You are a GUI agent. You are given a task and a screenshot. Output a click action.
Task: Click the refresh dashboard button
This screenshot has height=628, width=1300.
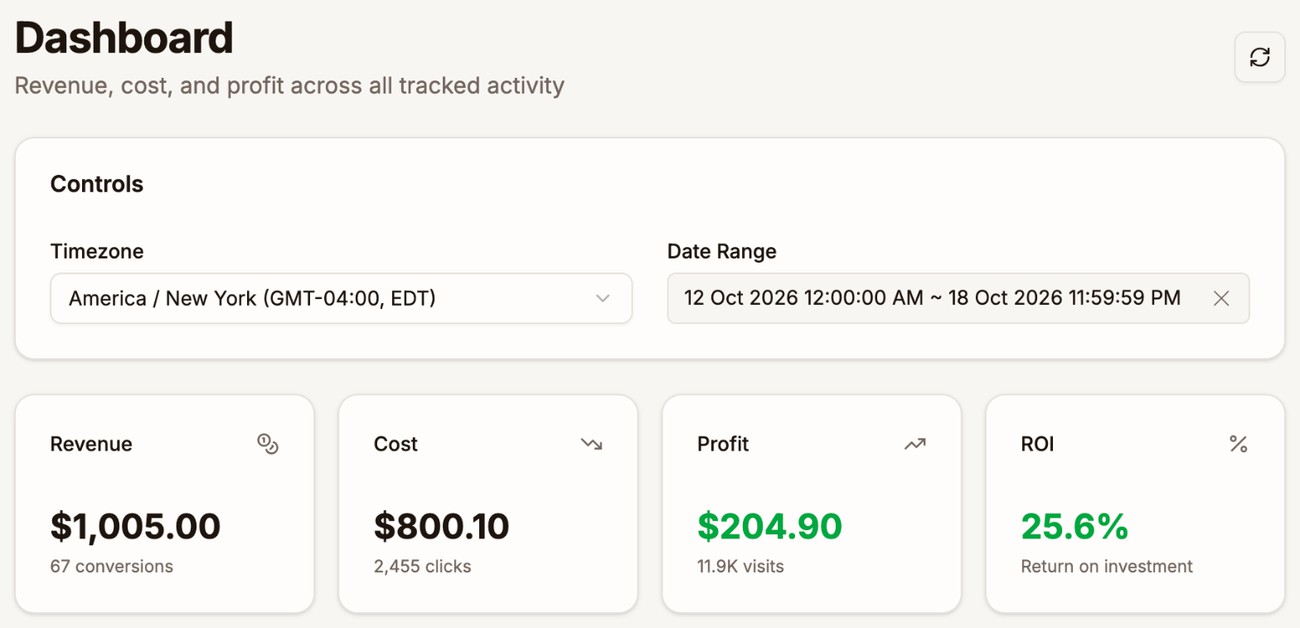pyautogui.click(x=1259, y=57)
